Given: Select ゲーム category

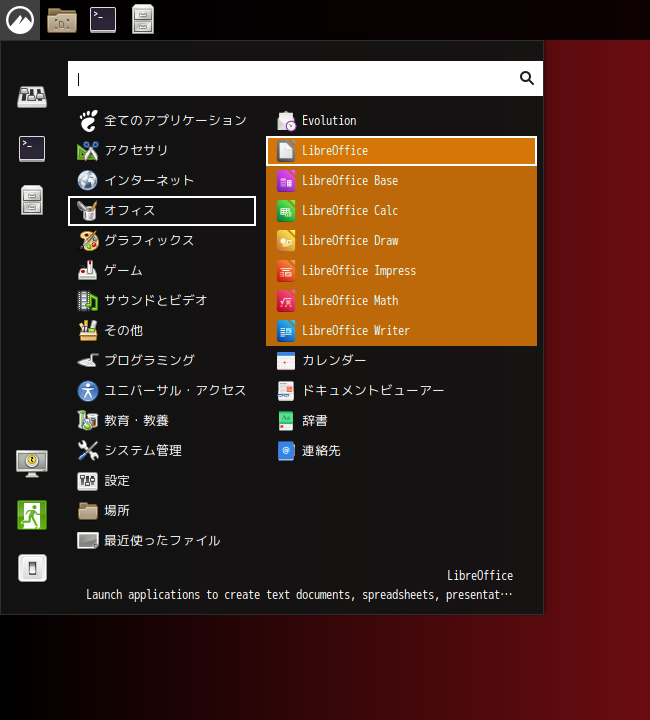Looking at the screenshot, I should coord(162,270).
